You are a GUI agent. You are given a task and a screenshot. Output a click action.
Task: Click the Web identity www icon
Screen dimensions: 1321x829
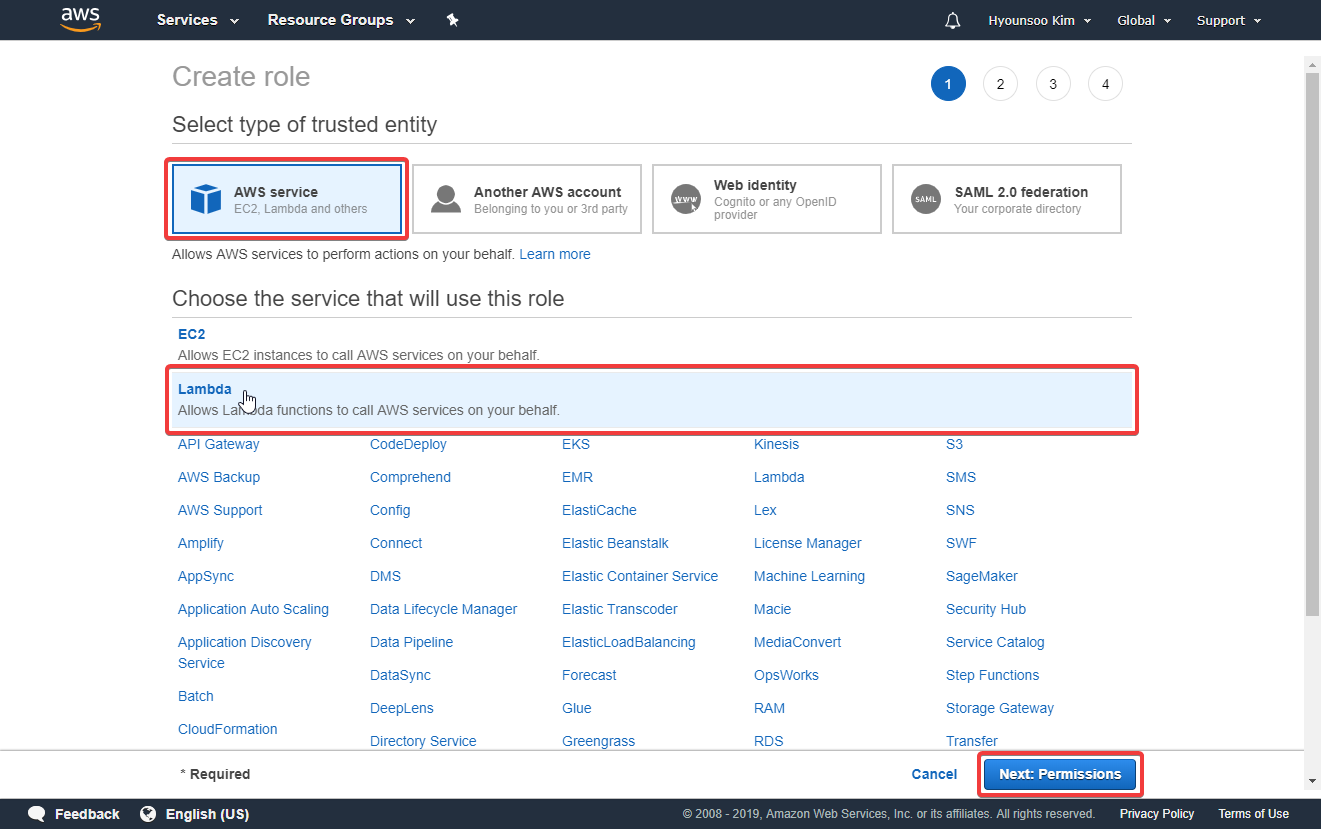click(686, 199)
